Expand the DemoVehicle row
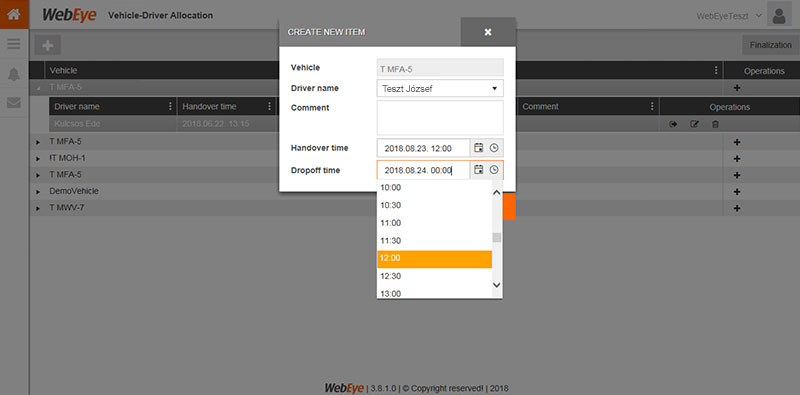800x395 pixels. 38,192
